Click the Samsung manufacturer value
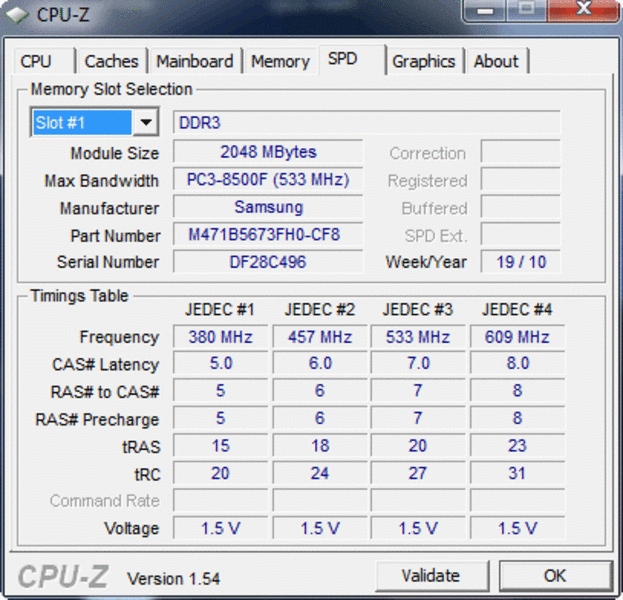Image resolution: width=623 pixels, height=600 pixels. [x=268, y=207]
